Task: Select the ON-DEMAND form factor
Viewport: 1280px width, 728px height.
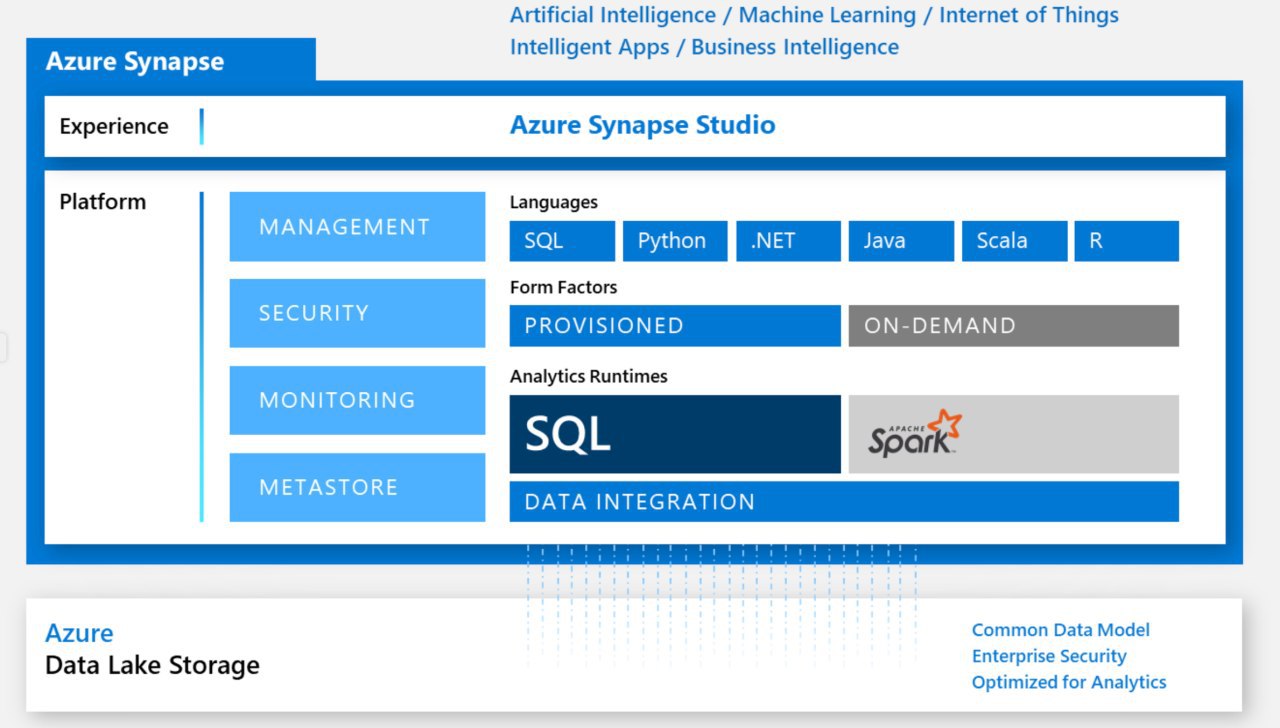Action: 1014,326
